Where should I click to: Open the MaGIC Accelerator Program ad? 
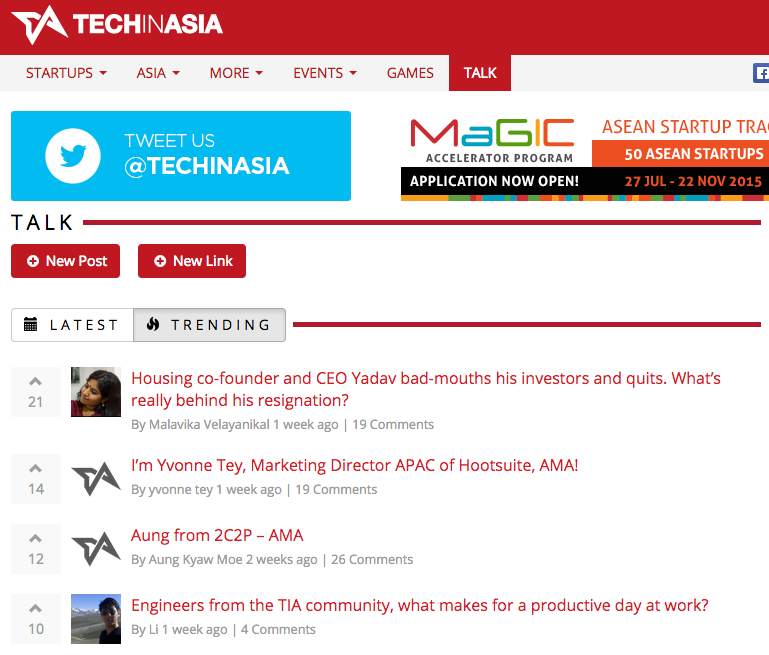[585, 156]
